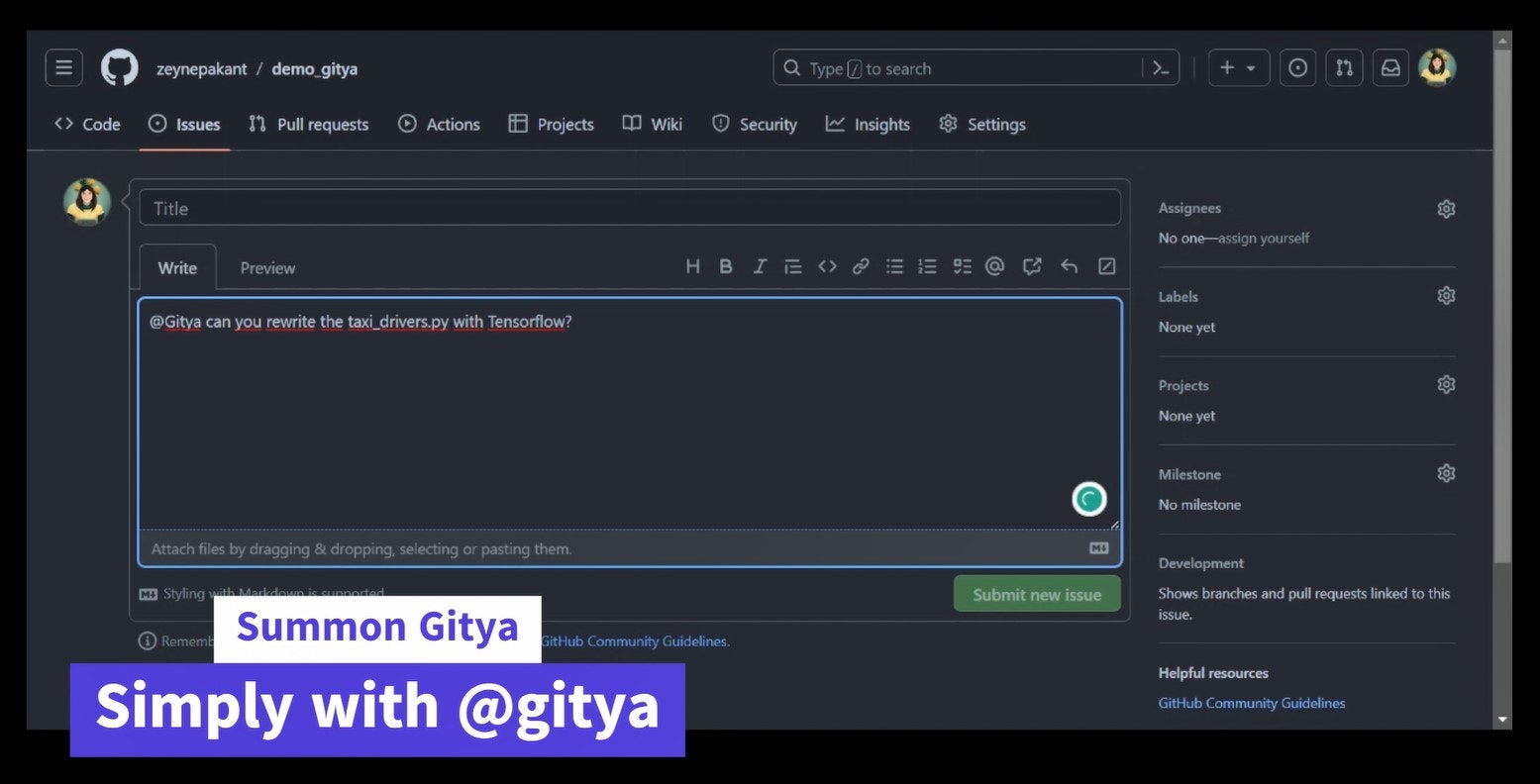Screen dimensions: 1540x784
Task: Open the demo_gitya repository link
Action: [x=315, y=69]
